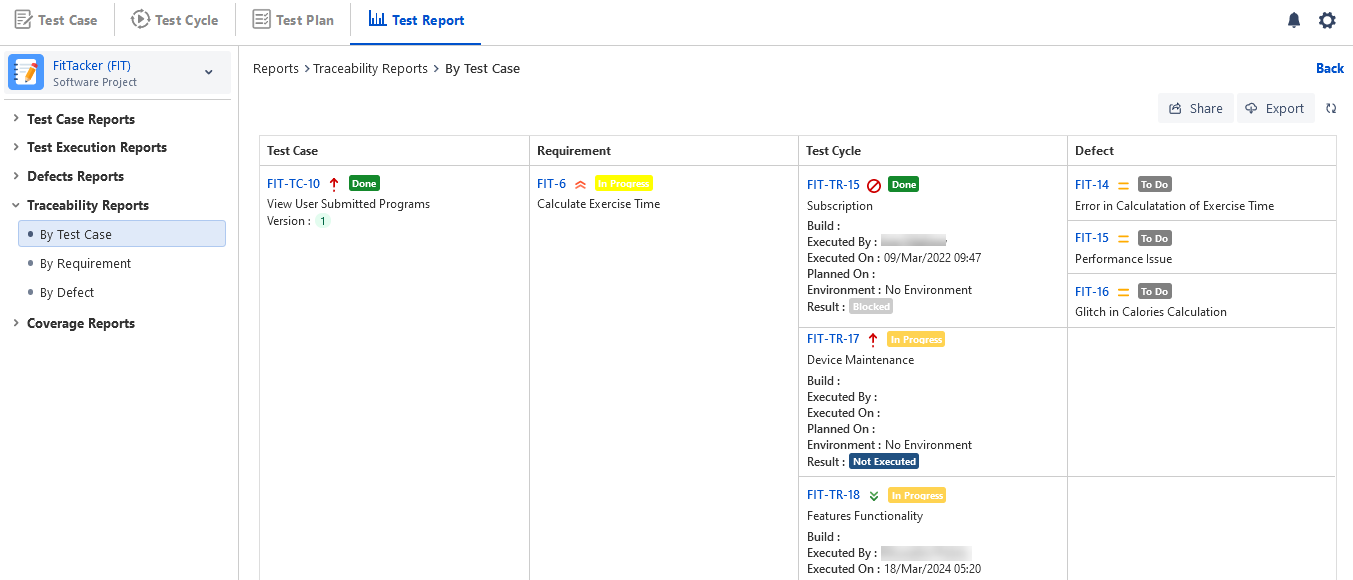Select Test Report tab

(416, 20)
